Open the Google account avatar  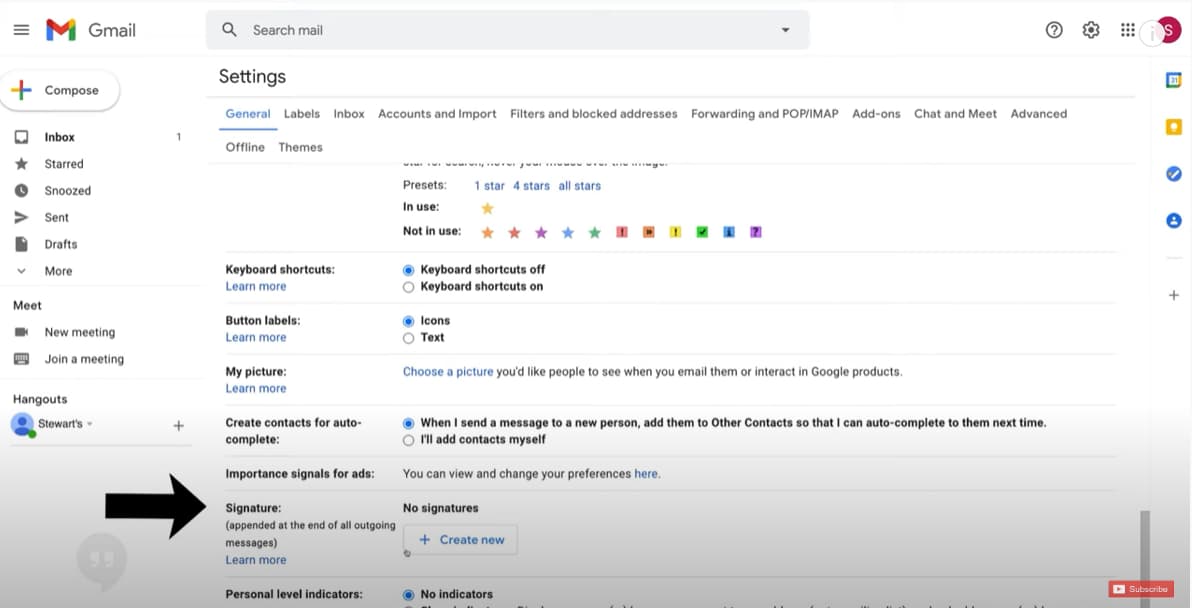point(1167,30)
